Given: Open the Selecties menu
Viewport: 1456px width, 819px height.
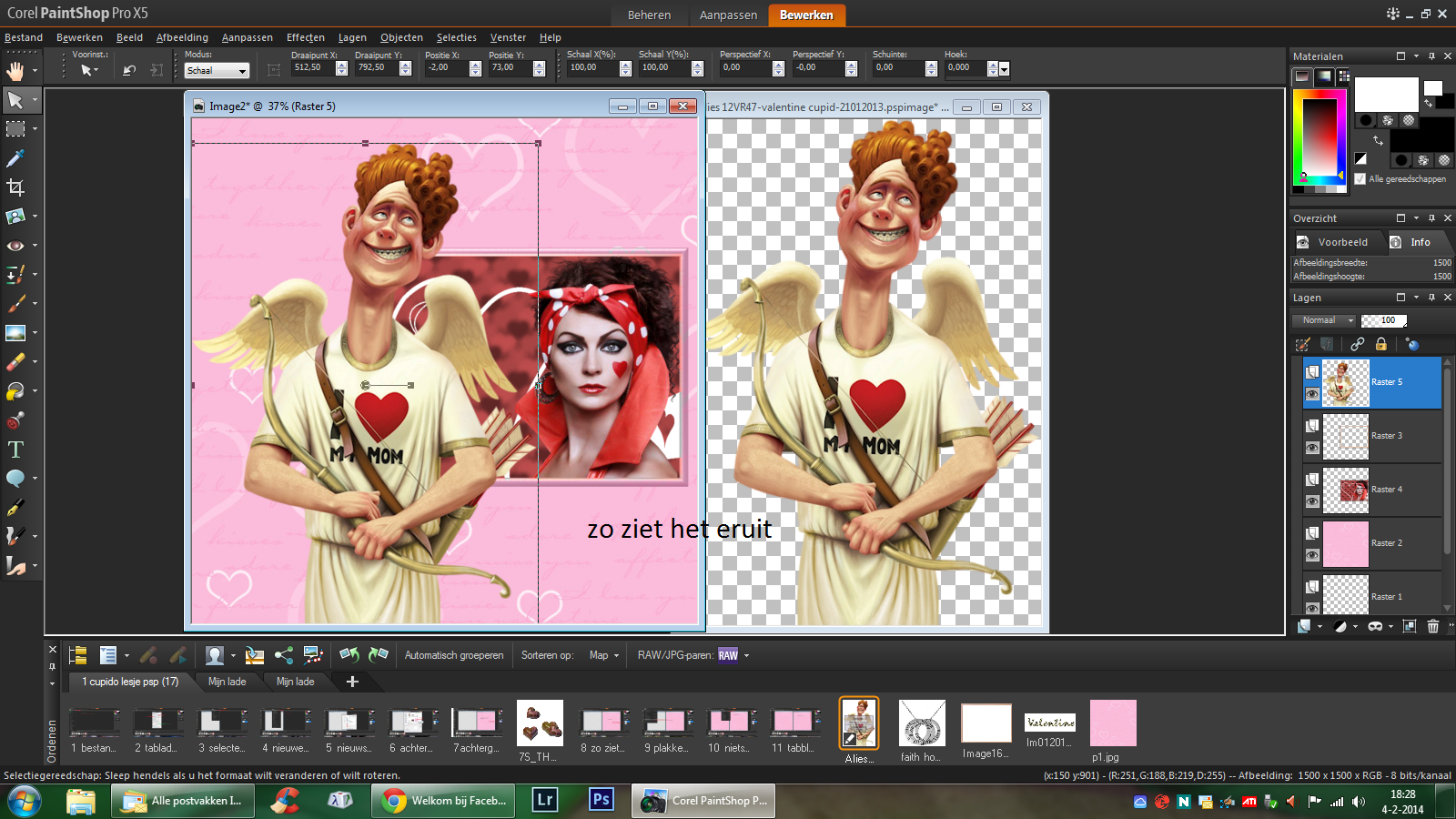Looking at the screenshot, I should pyautogui.click(x=457, y=37).
